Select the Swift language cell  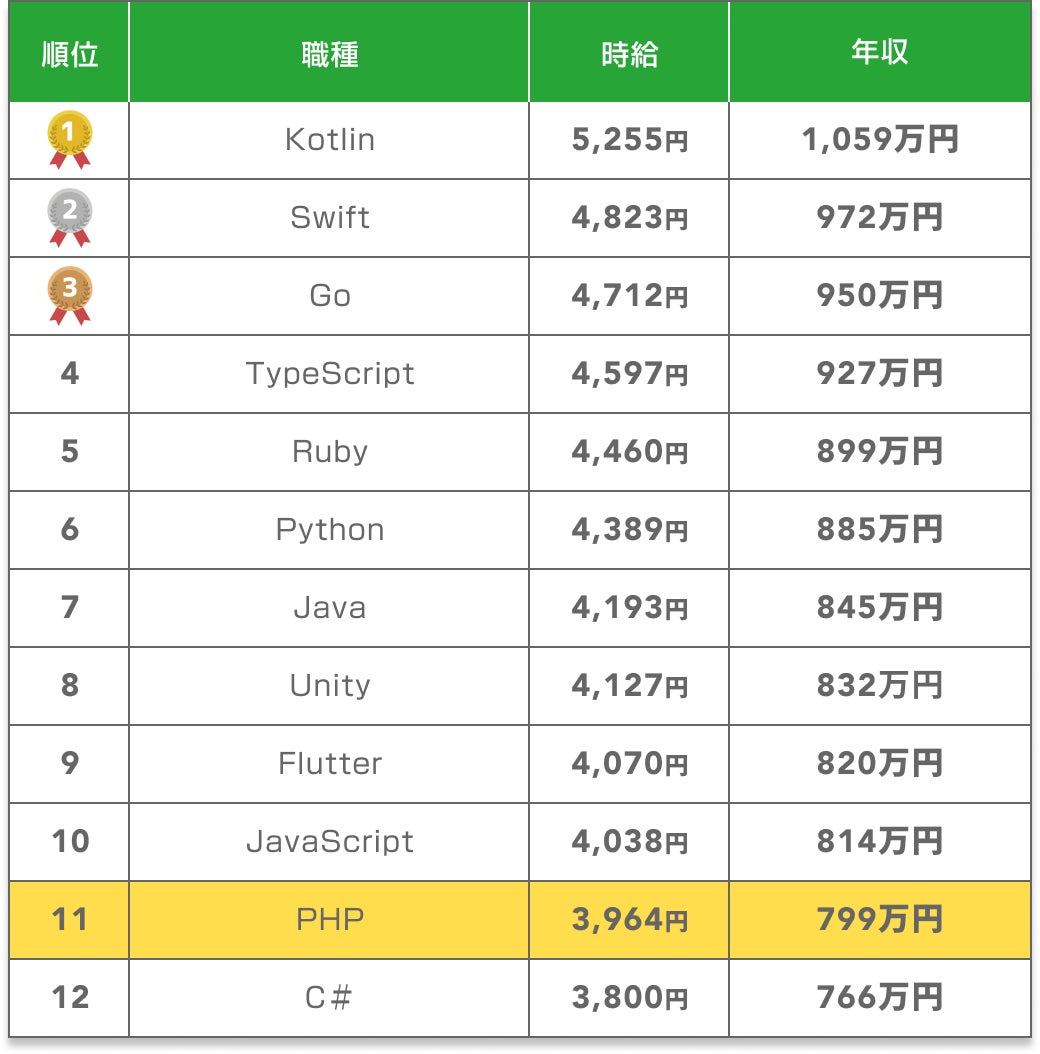click(329, 218)
